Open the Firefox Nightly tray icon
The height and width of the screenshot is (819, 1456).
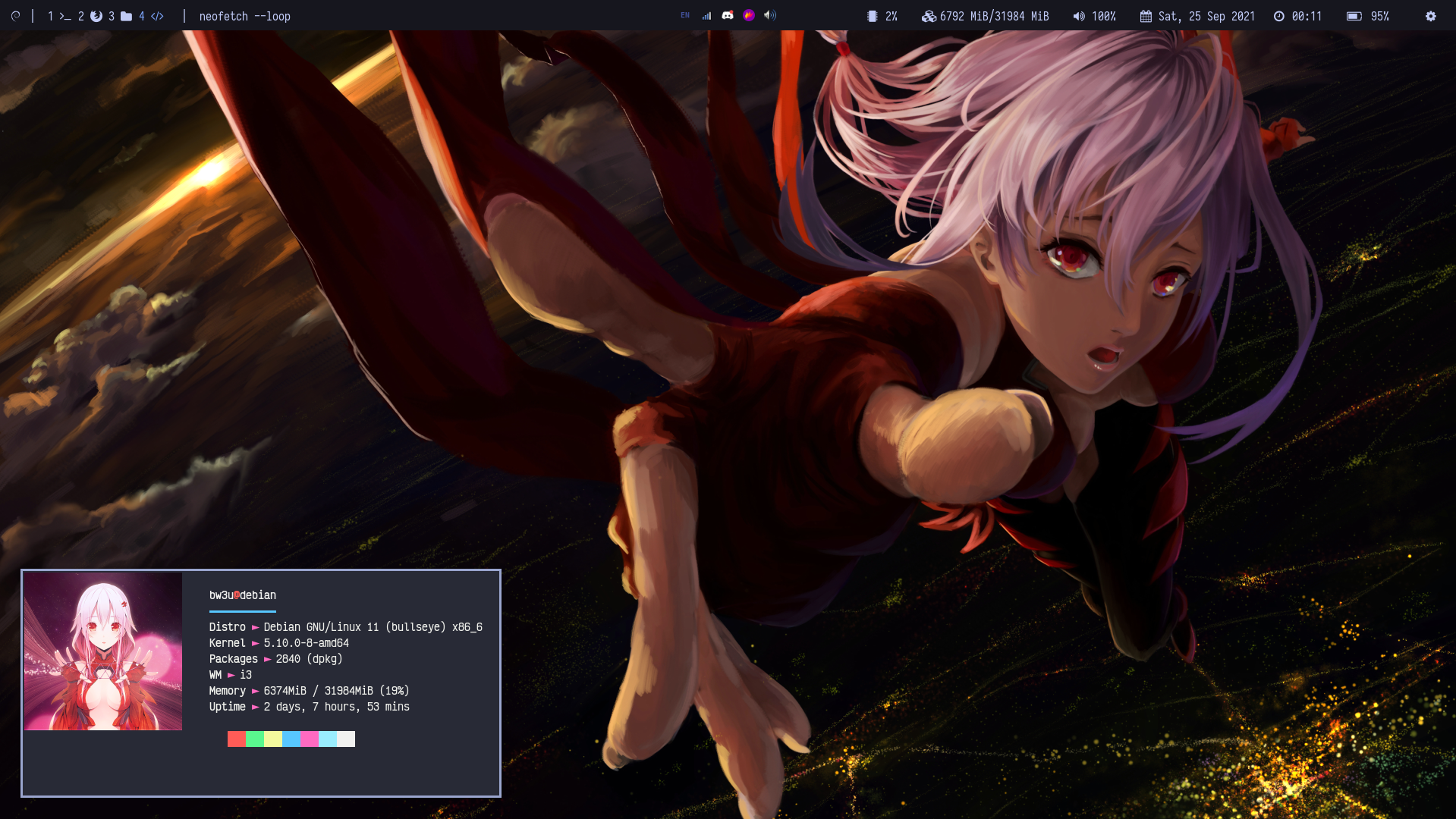749,15
